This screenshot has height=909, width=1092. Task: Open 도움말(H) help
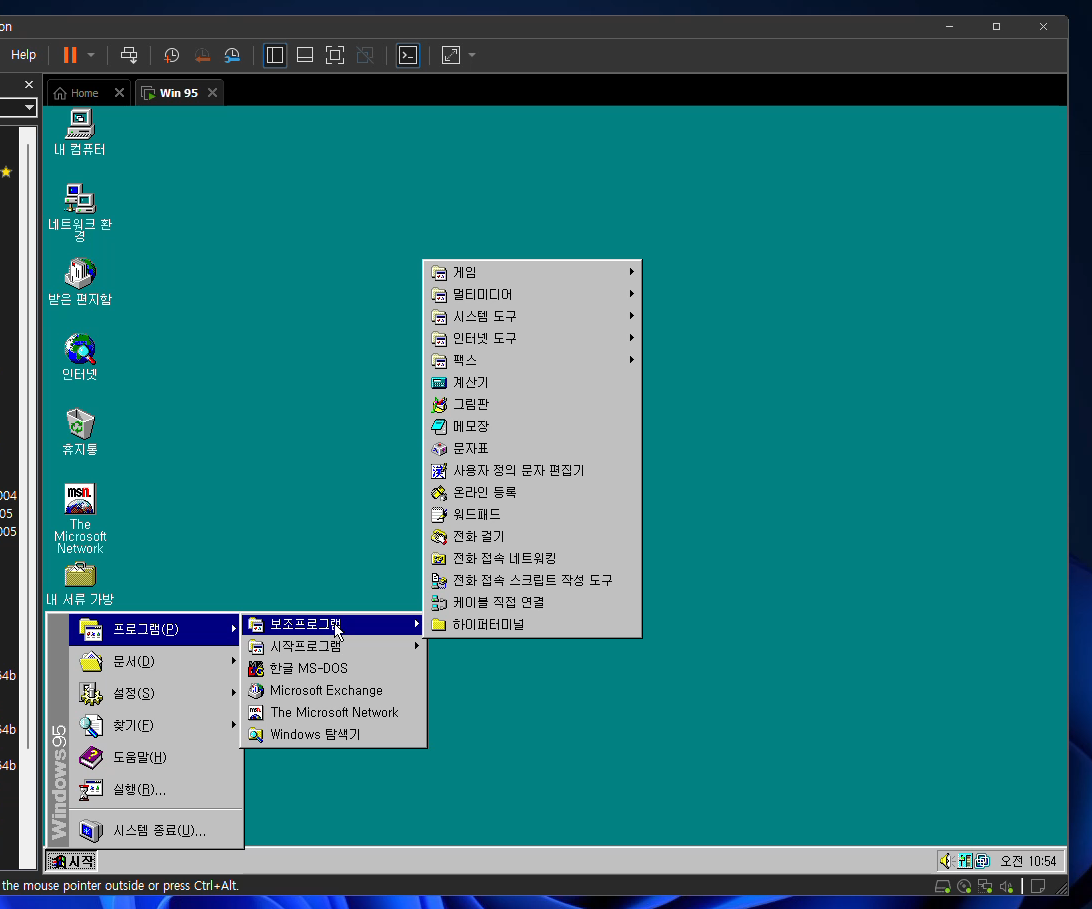(155, 757)
